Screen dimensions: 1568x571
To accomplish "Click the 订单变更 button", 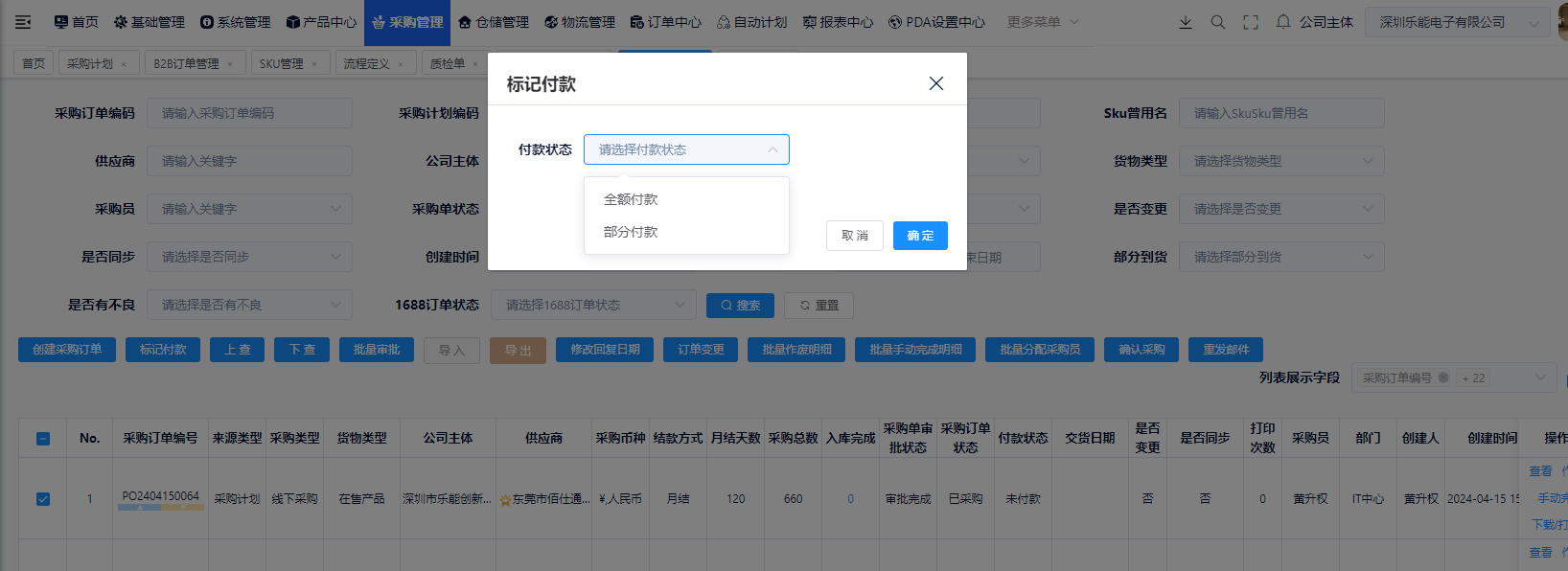I will coord(701,350).
